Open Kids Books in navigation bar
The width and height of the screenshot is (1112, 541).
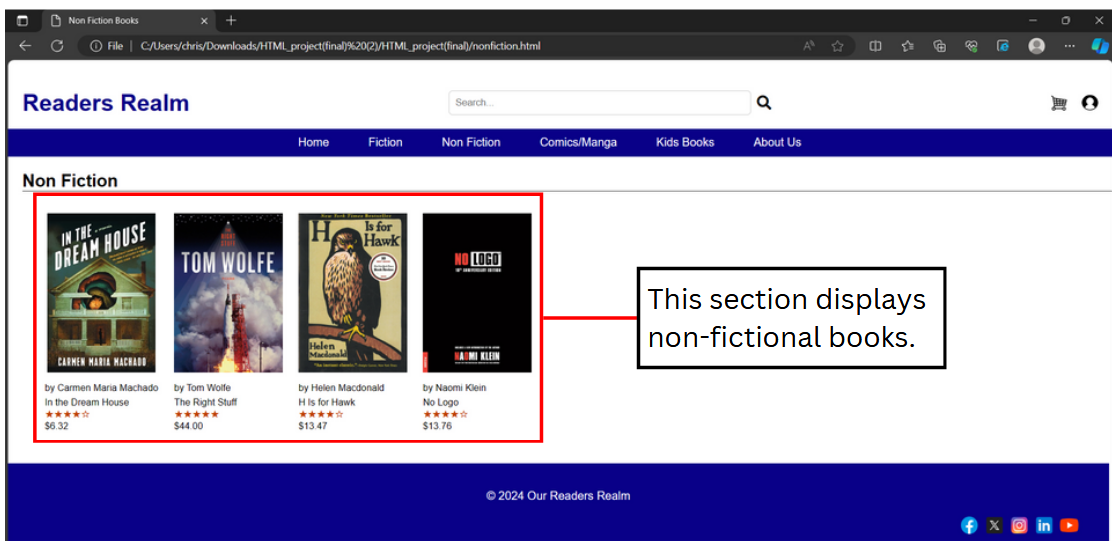tap(685, 143)
